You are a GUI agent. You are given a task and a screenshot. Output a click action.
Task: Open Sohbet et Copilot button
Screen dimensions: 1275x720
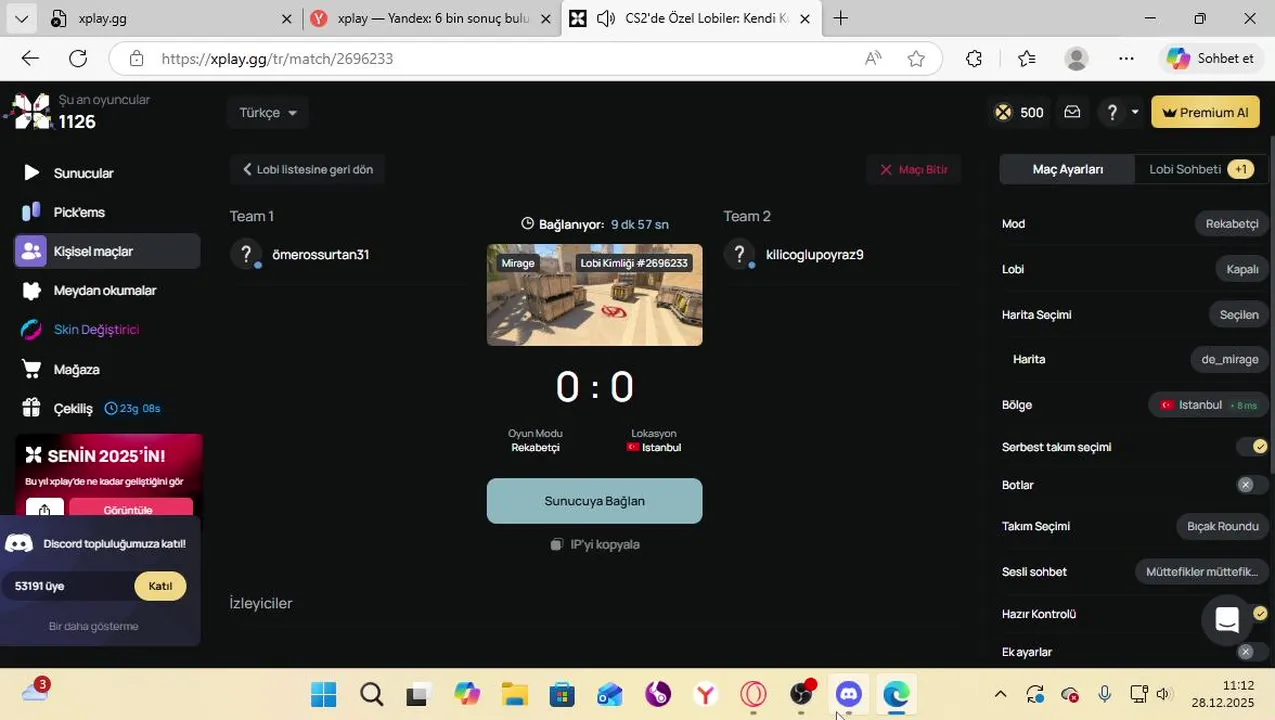point(1211,59)
